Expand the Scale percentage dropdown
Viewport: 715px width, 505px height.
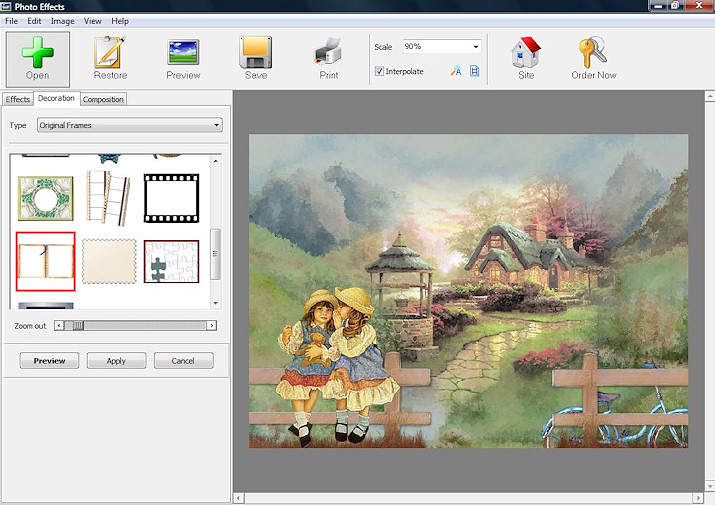point(475,46)
